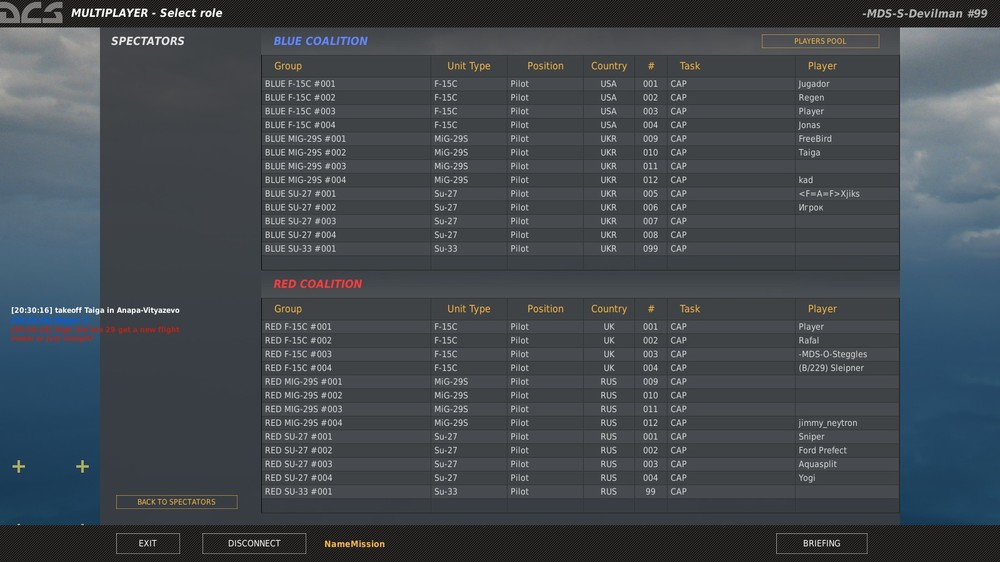The image size is (1000, 562).
Task: Select RED F-15C #002 slot
Action: pyautogui.click(x=580, y=341)
